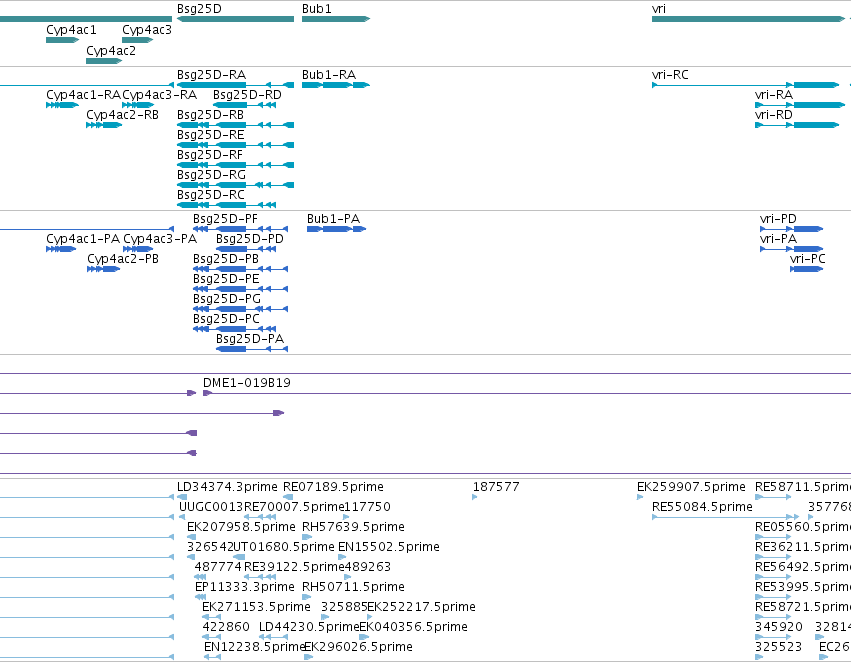Viewport: 851px width, 662px height.
Task: Select the EN12238.5prime EST
Action: (212, 657)
